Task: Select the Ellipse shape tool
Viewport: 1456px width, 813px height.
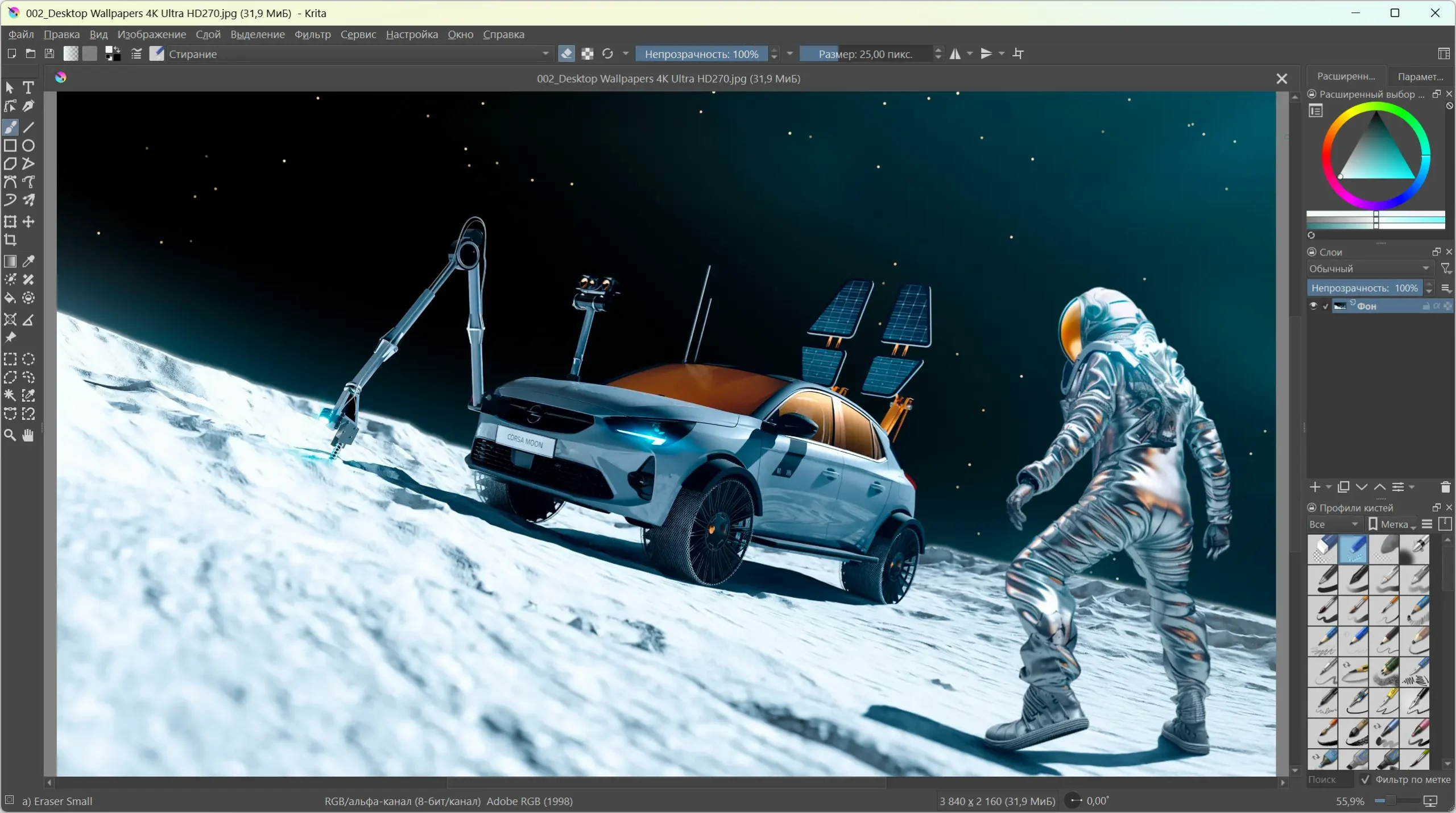Action: click(28, 146)
